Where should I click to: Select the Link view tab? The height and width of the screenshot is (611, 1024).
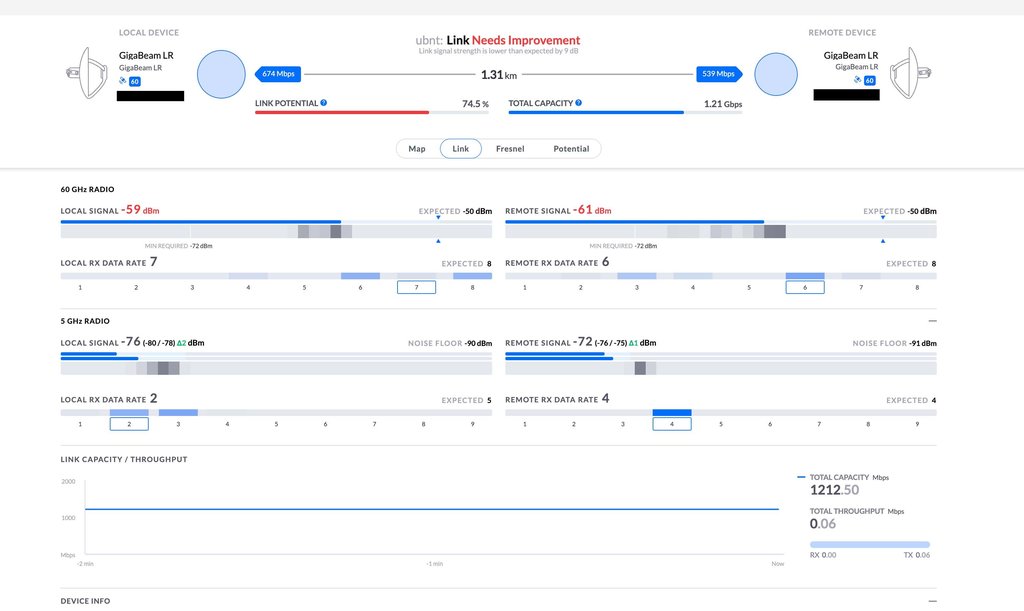coord(461,149)
